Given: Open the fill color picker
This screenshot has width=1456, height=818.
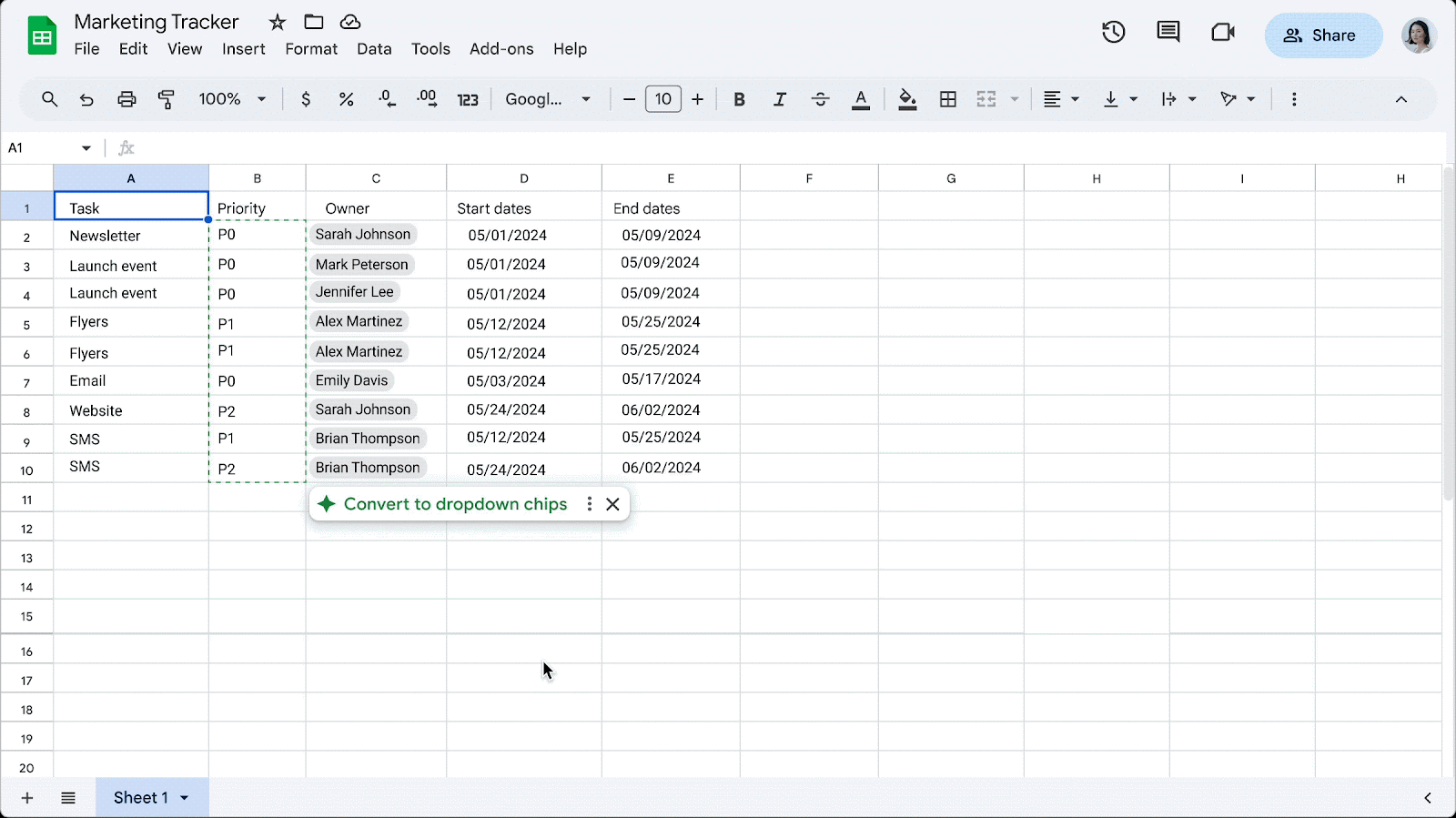Looking at the screenshot, I should click(907, 100).
